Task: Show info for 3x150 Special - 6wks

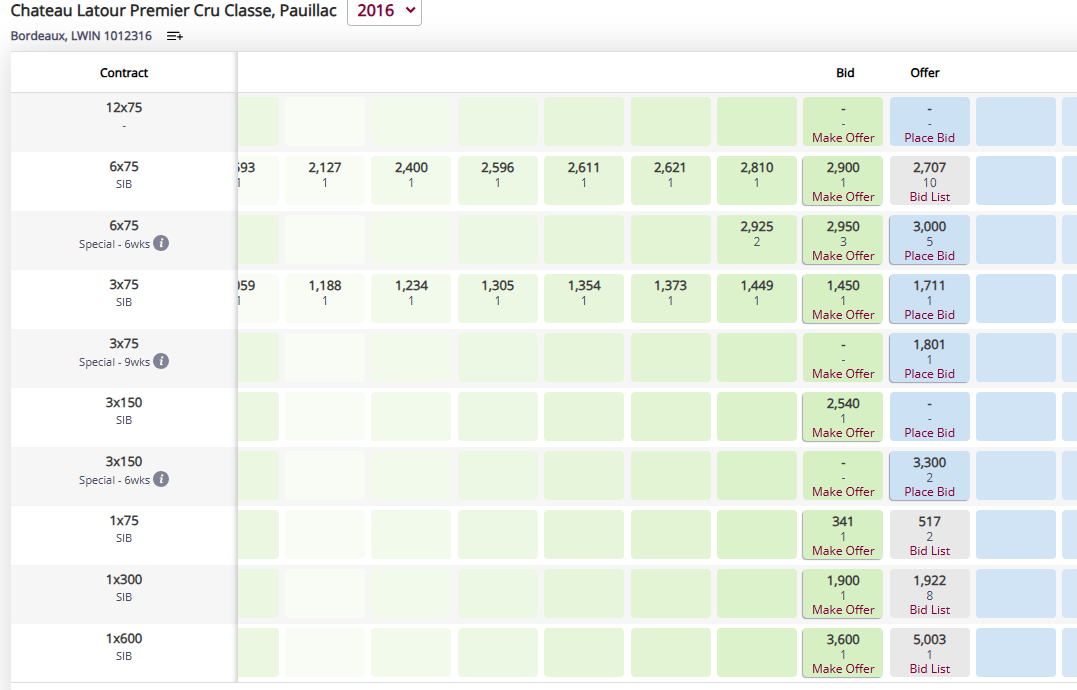Action: pos(161,480)
